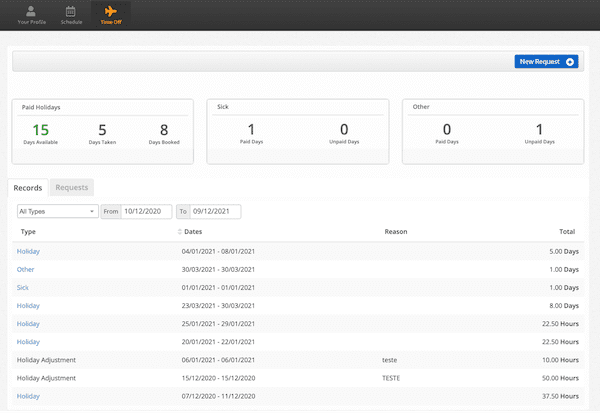The height and width of the screenshot is (413, 600).
Task: Open the Sick record dated 01/01/2021
Action: click(x=23, y=287)
